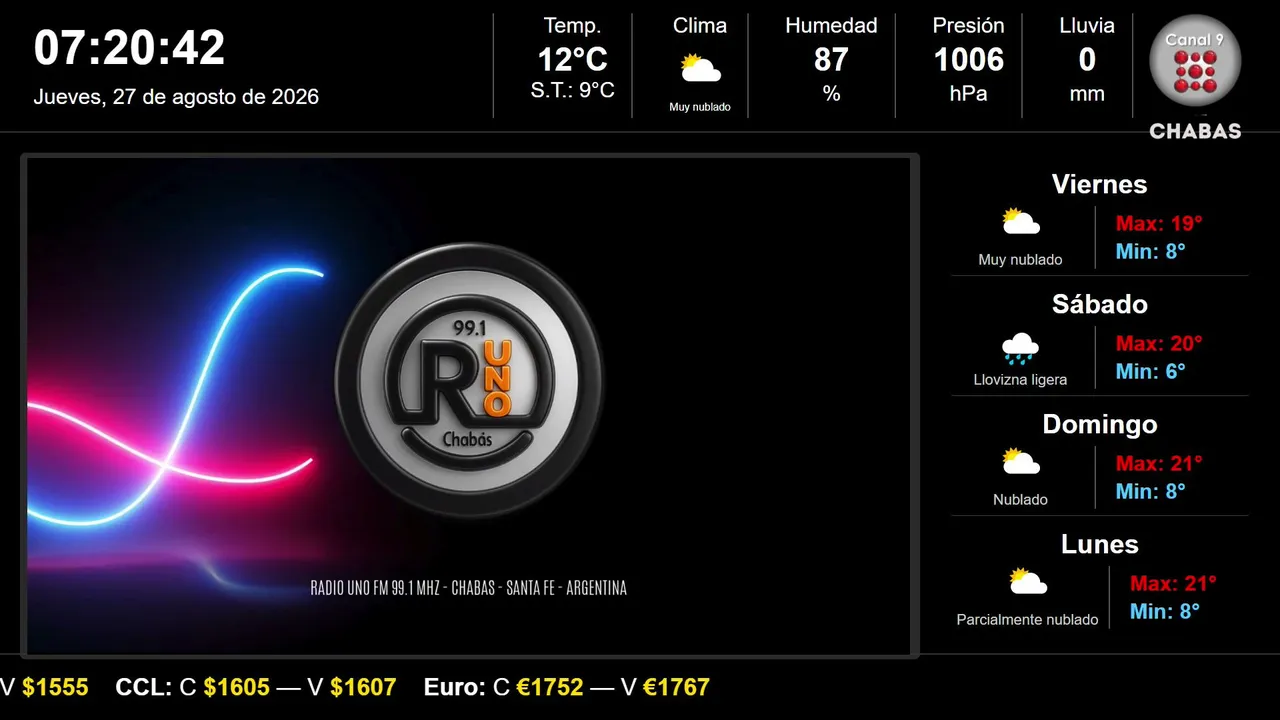The image size is (1280, 720).
Task: Click Sábado drizzle rain icon
Action: (1020, 348)
